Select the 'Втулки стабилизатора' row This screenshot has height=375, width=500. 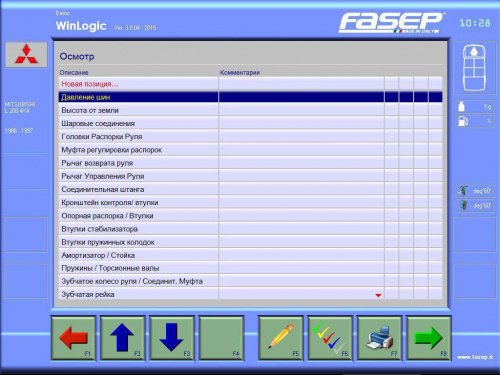251,229
